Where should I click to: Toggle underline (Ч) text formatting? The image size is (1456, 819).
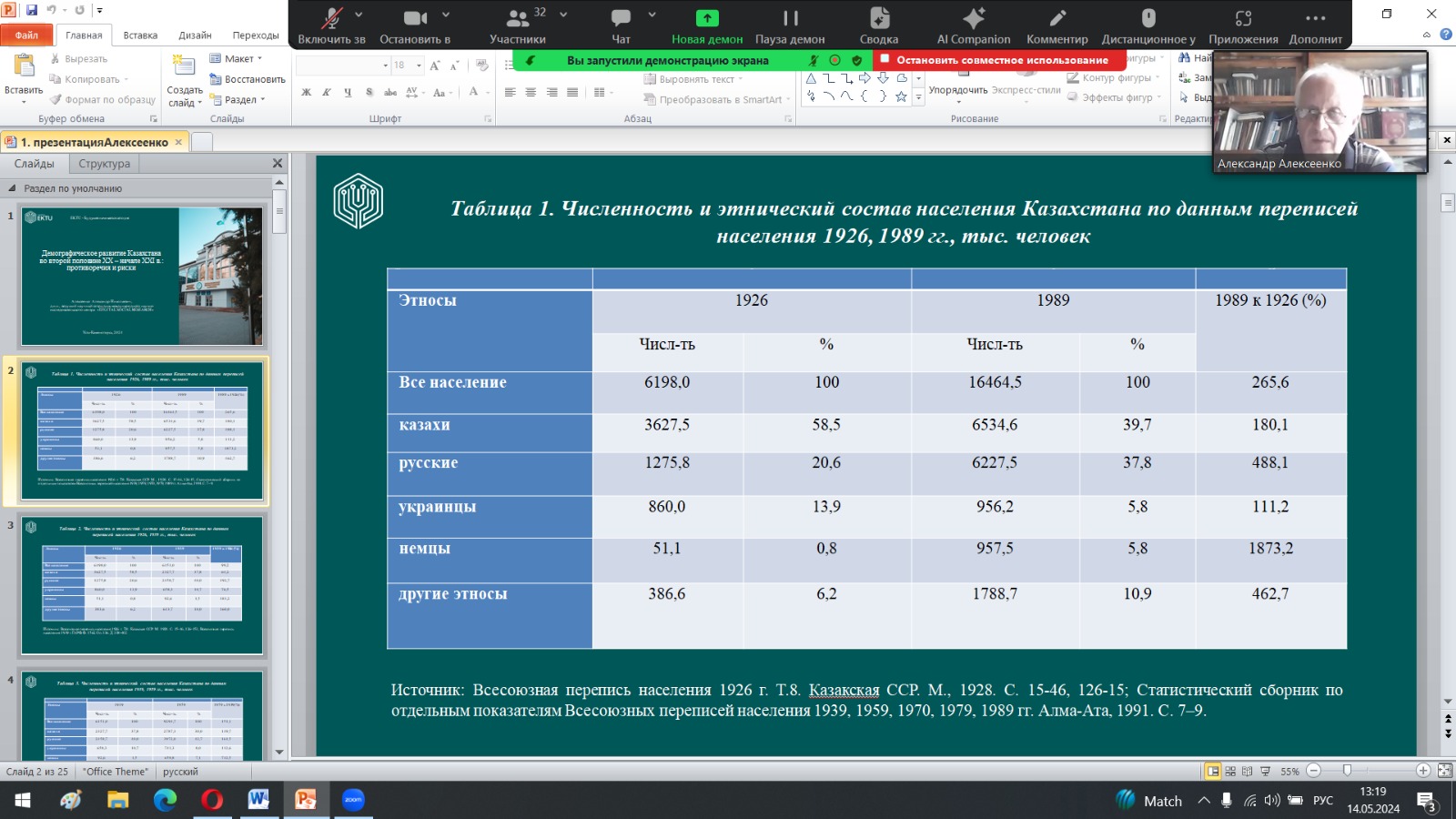point(348,92)
